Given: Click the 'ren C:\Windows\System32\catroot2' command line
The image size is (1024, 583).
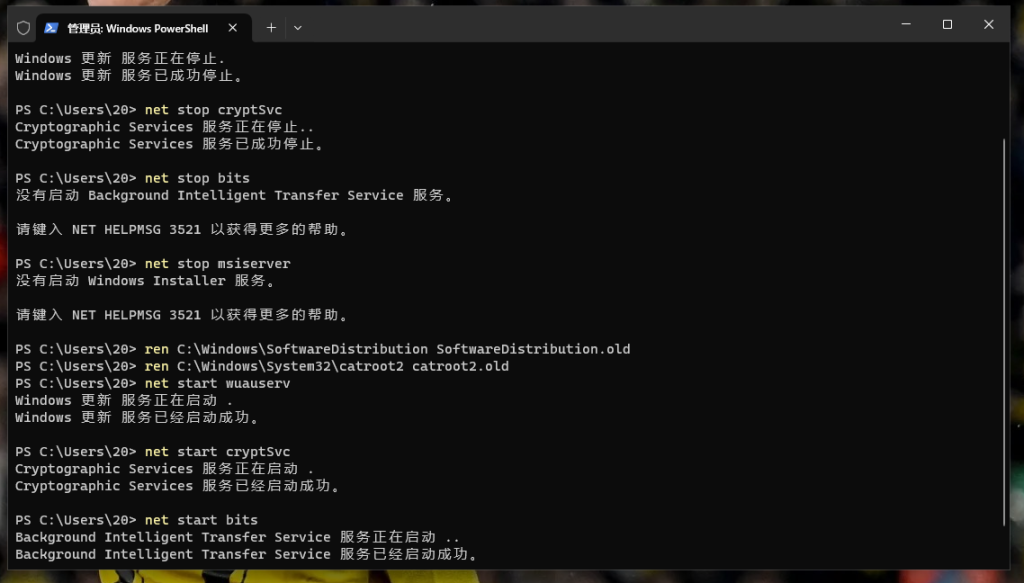Looking at the screenshot, I should coord(262,366).
